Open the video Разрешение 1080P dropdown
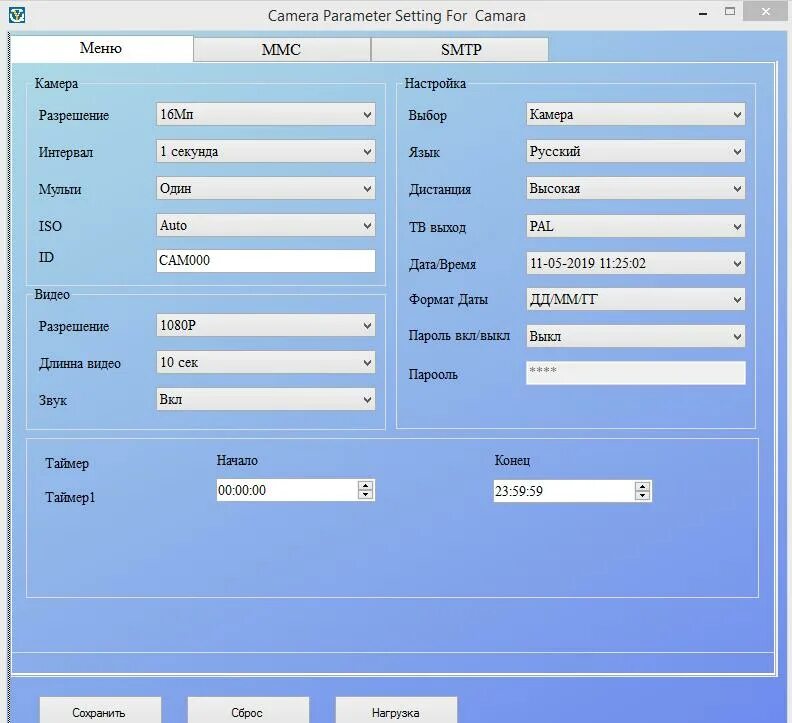The height and width of the screenshot is (723, 792). pos(266,326)
